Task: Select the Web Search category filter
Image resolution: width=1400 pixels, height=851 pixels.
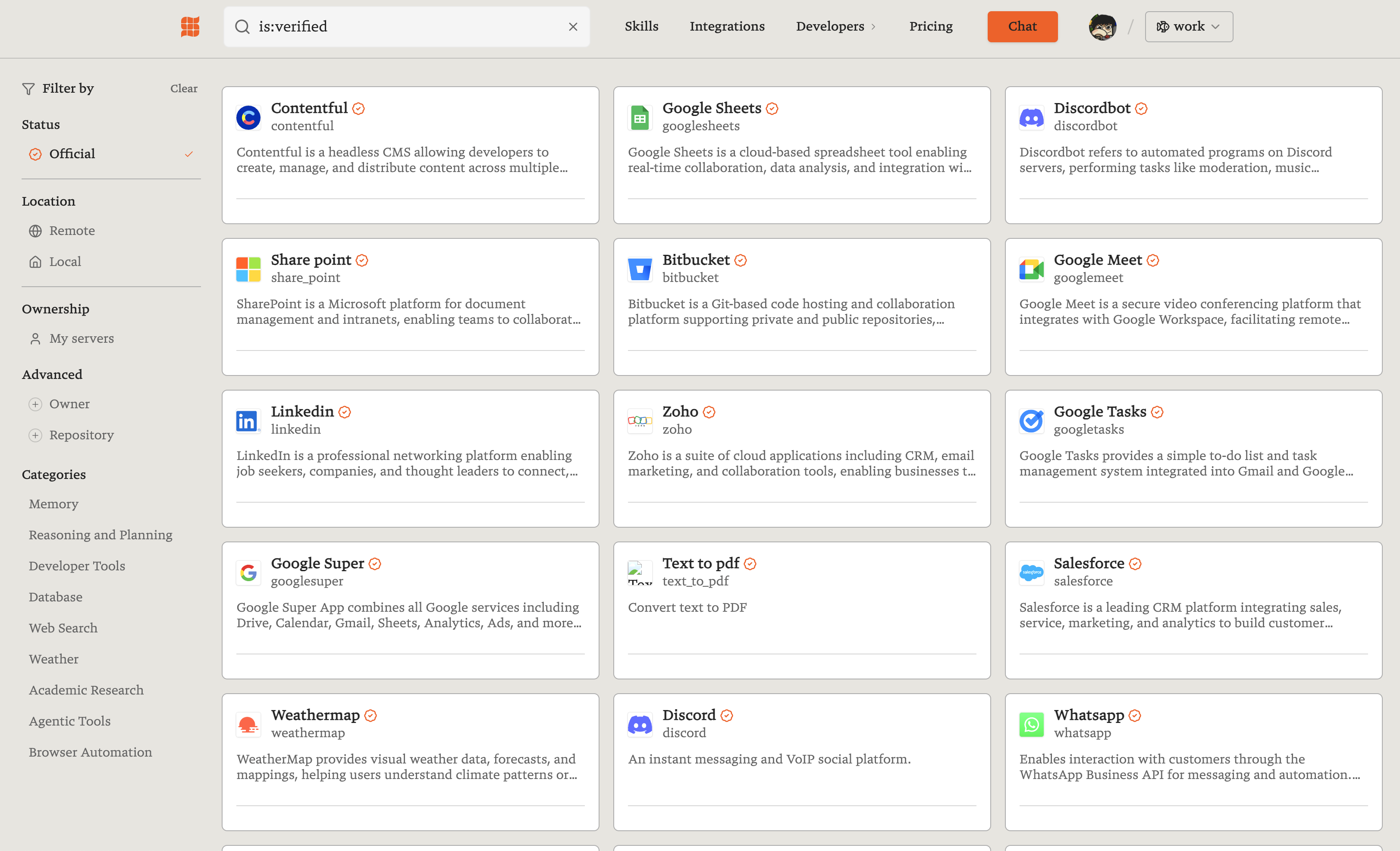Action: [x=63, y=628]
